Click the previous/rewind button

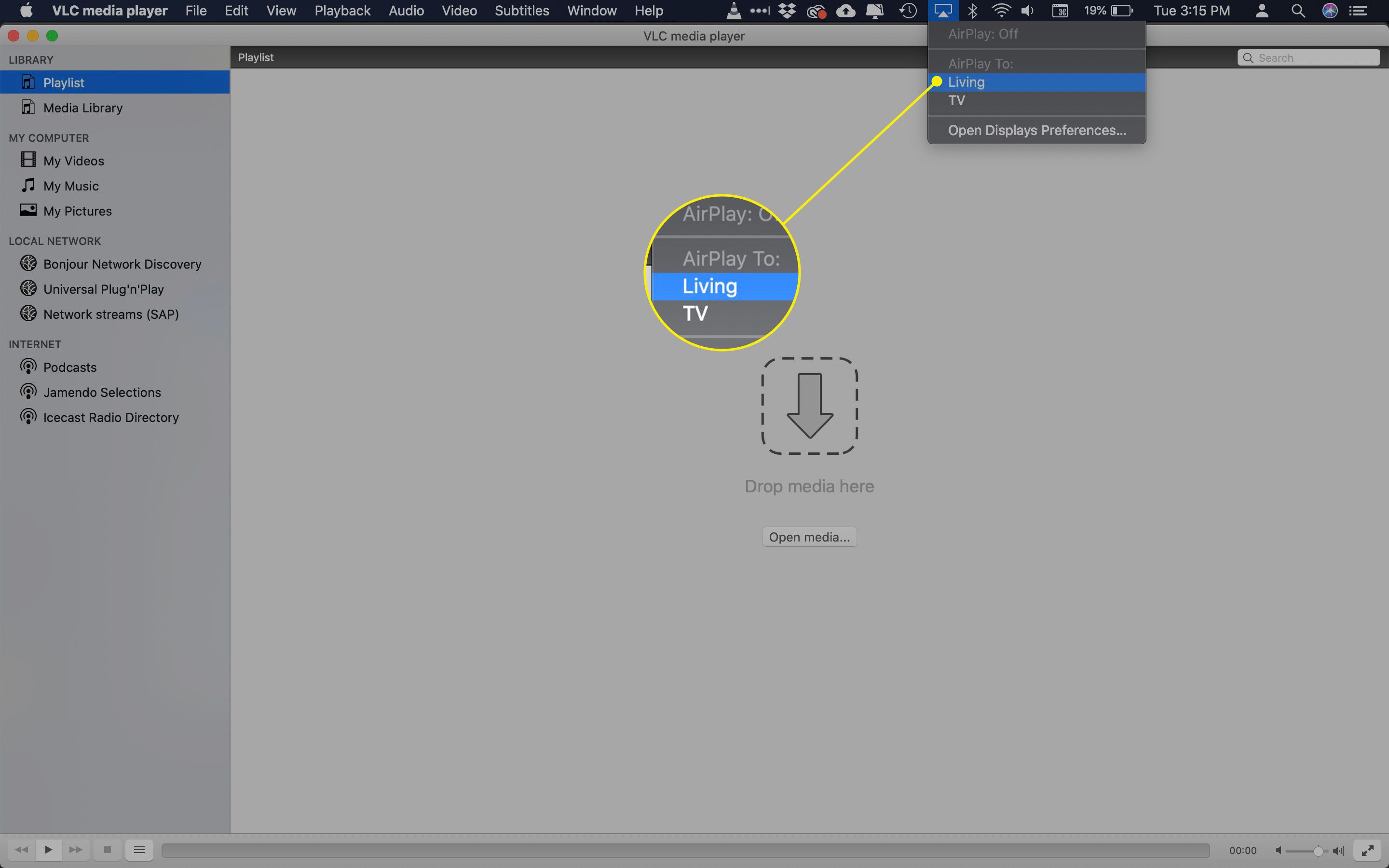22,850
